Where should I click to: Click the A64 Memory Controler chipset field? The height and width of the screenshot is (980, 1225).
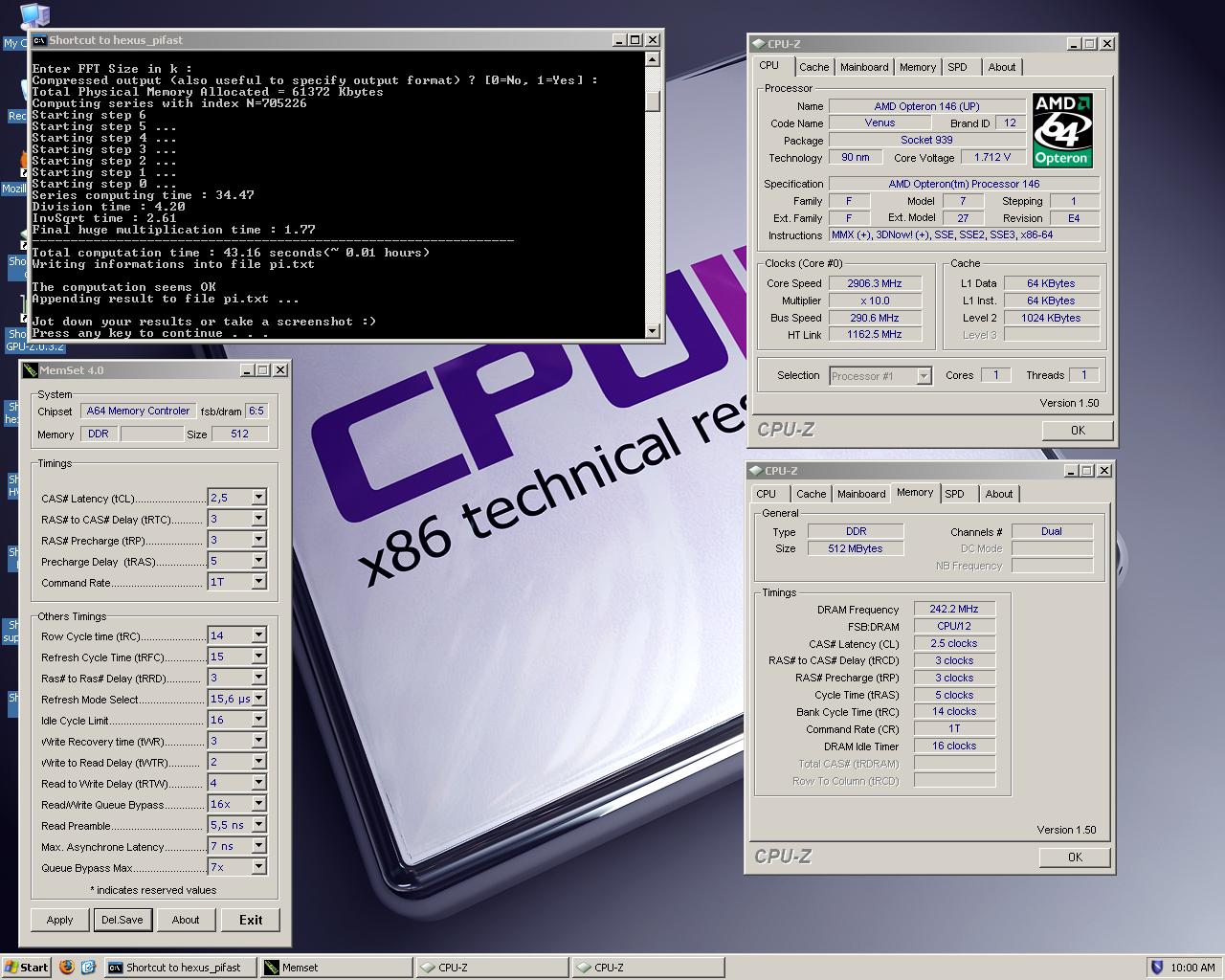click(x=138, y=411)
